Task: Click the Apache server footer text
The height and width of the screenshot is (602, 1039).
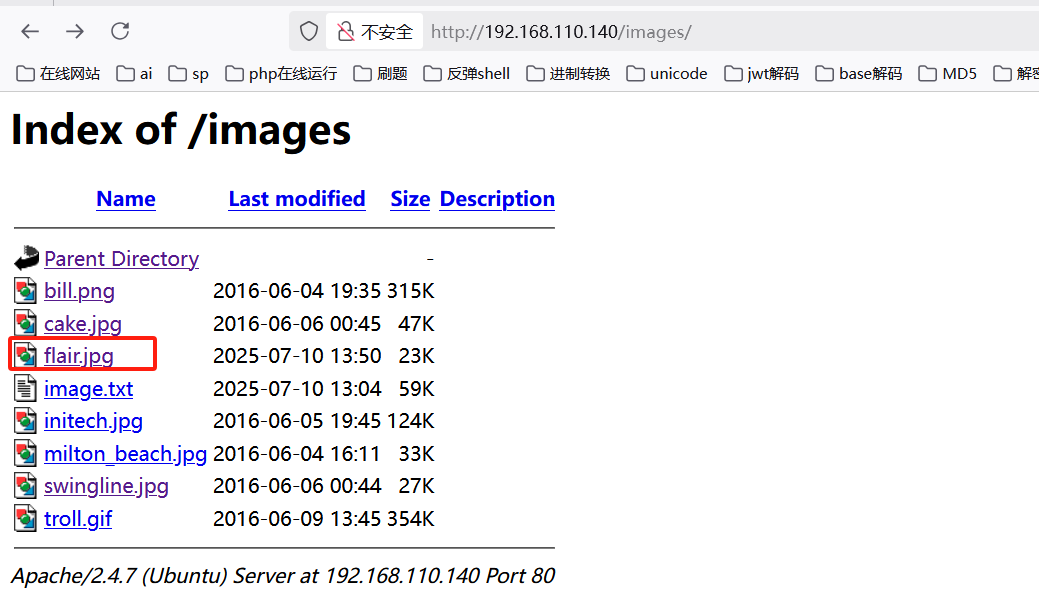Action: [283, 576]
